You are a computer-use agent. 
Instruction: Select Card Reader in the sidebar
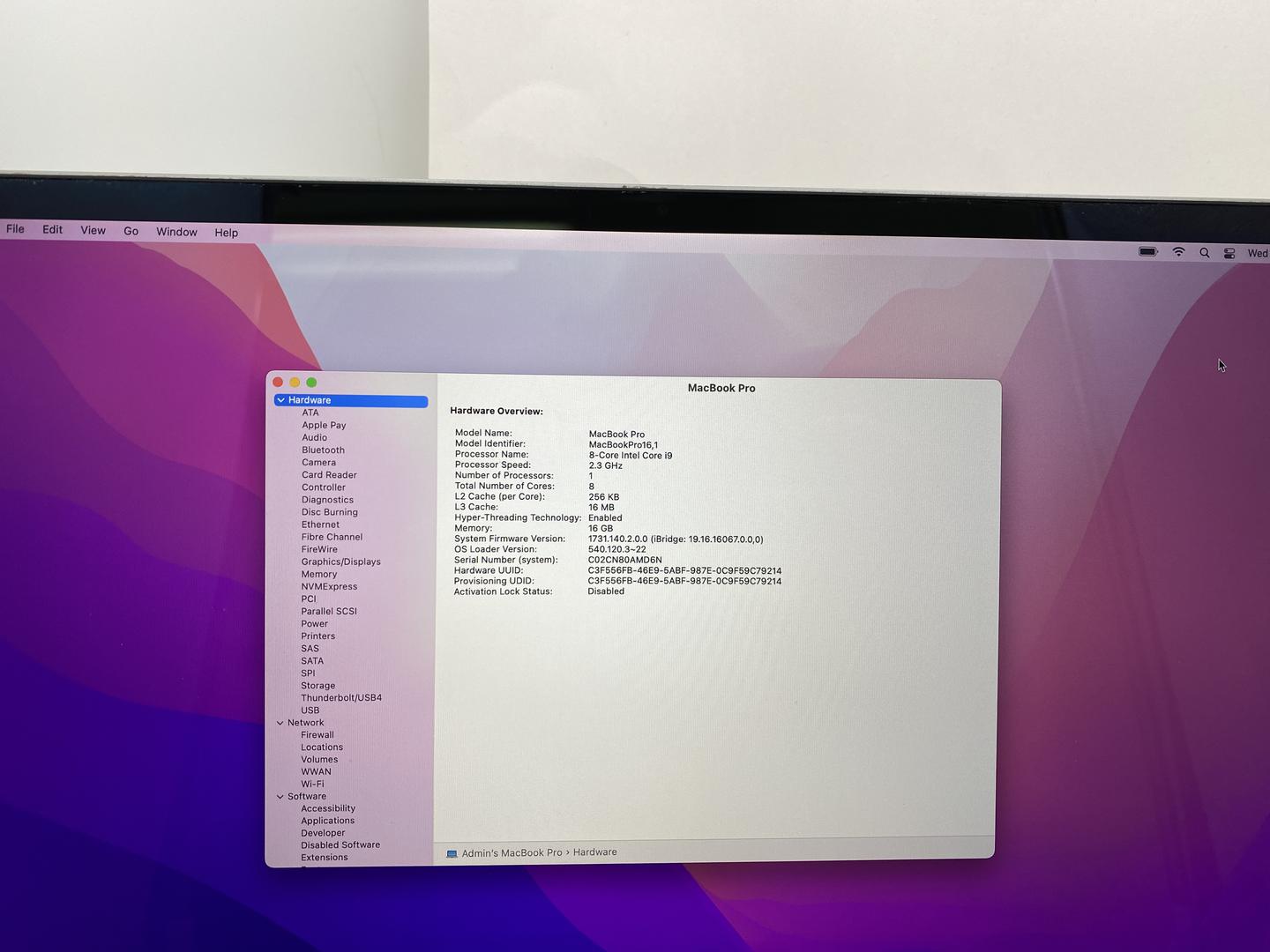(x=329, y=474)
